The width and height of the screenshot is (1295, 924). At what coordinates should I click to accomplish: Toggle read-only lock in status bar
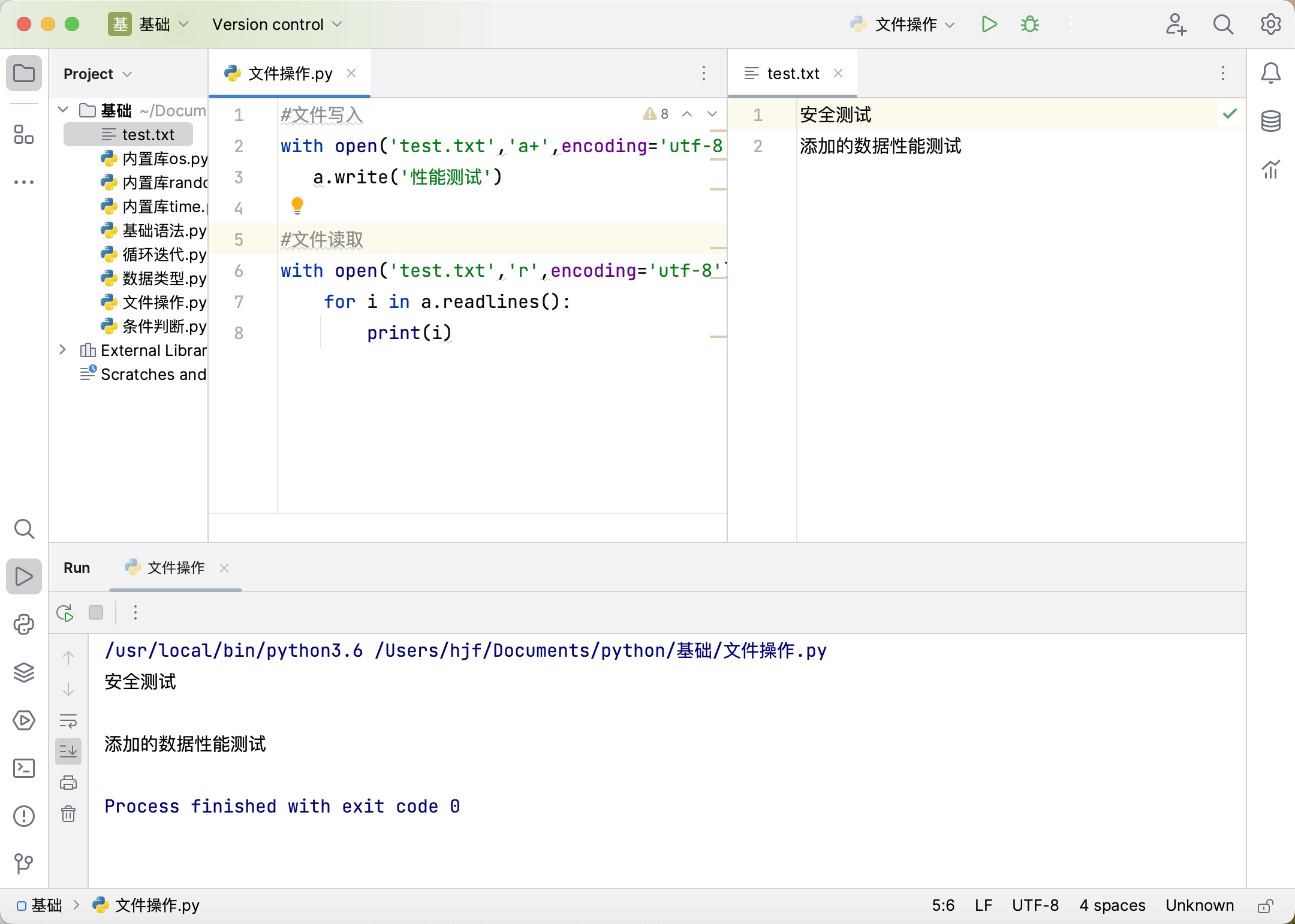tap(1266, 905)
